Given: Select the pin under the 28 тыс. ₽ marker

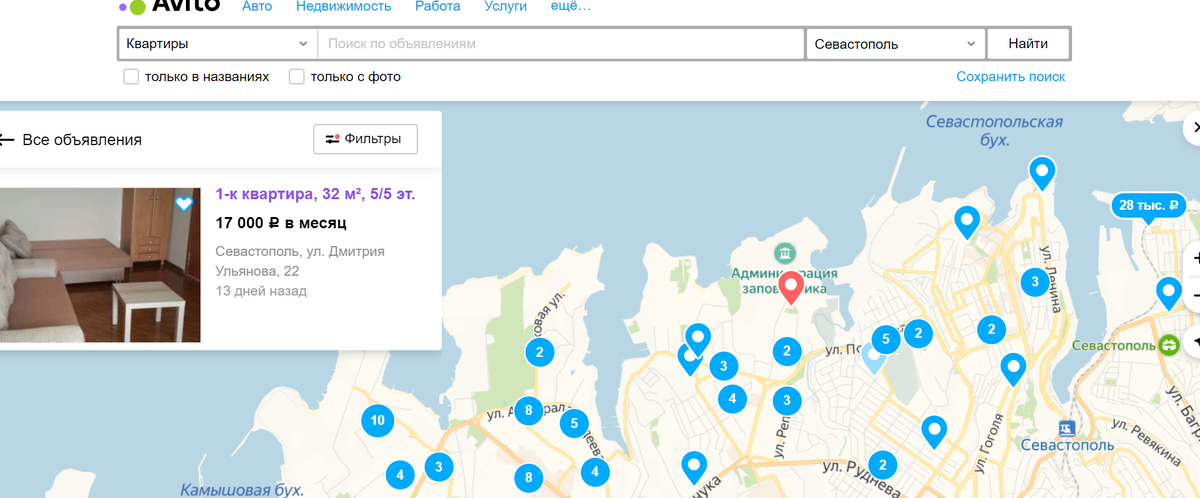Looking at the screenshot, I should click(1168, 295).
